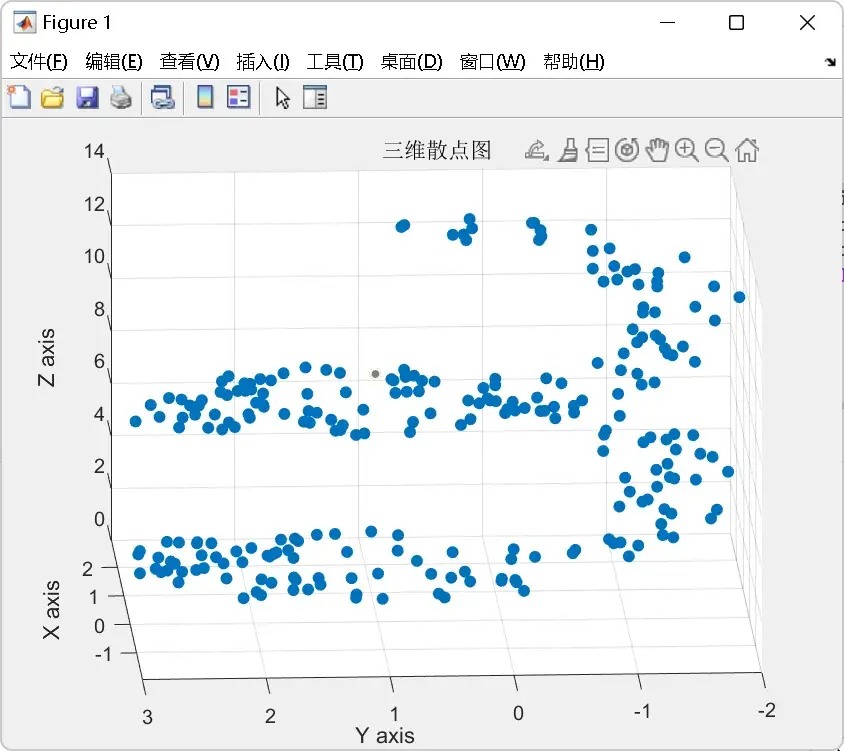Toggle Rotate 3D mode on the axes toolbar
844x751 pixels.
click(626, 150)
